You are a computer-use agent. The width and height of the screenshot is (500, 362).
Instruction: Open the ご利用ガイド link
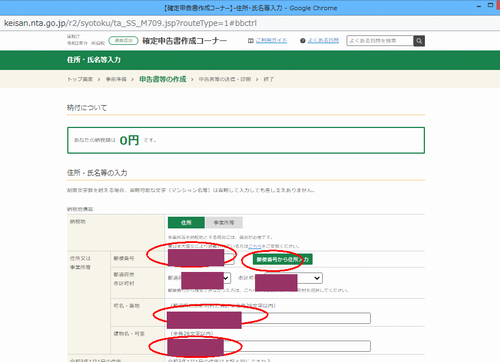pos(271,41)
